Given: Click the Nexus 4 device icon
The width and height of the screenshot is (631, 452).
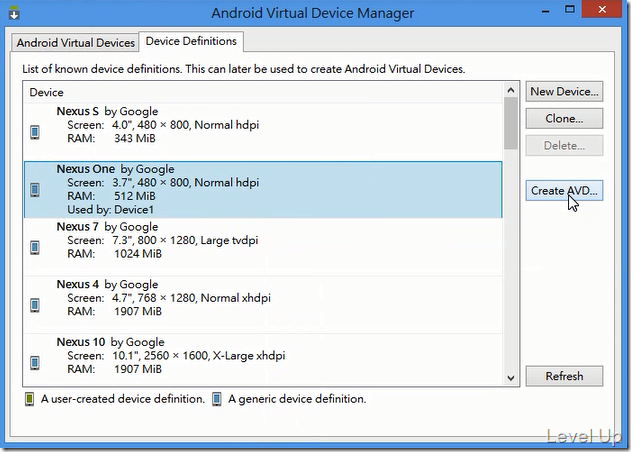Looking at the screenshot, I should tap(35, 305).
